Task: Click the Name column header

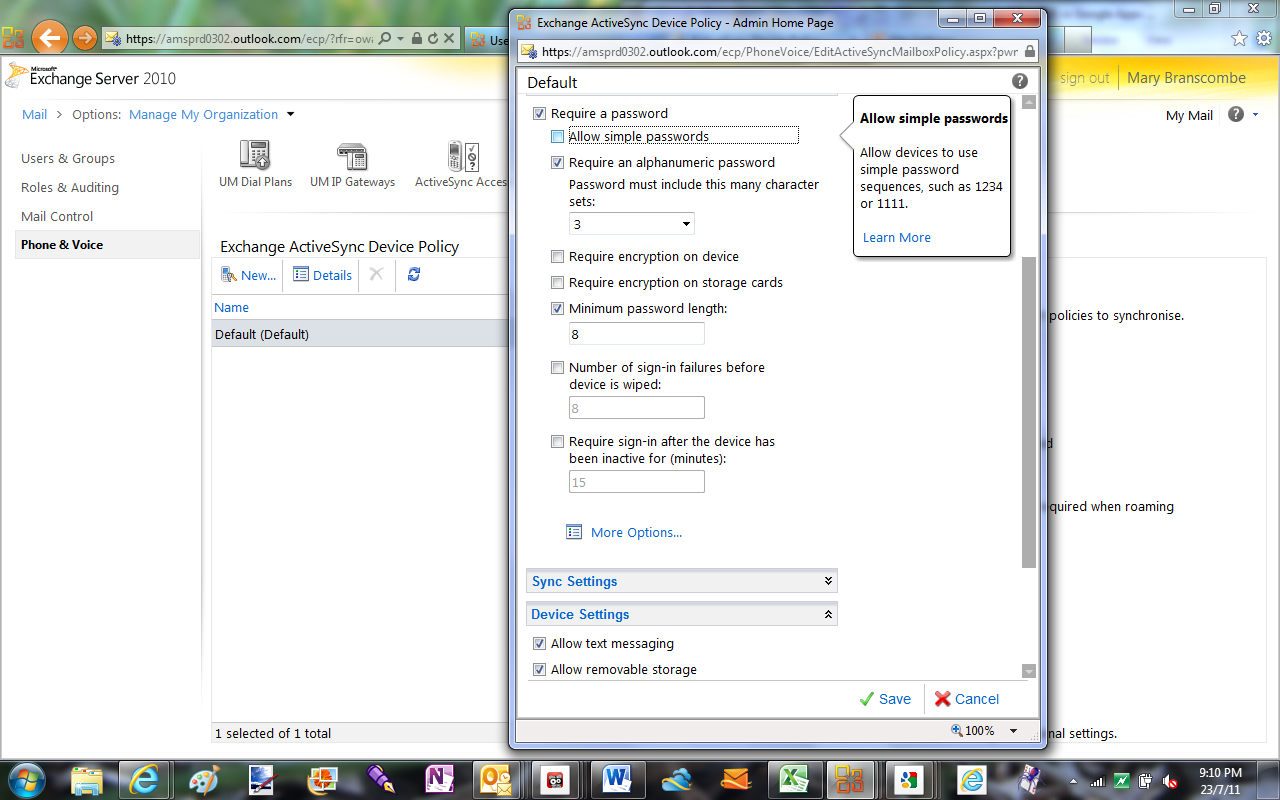Action: pyautogui.click(x=232, y=307)
